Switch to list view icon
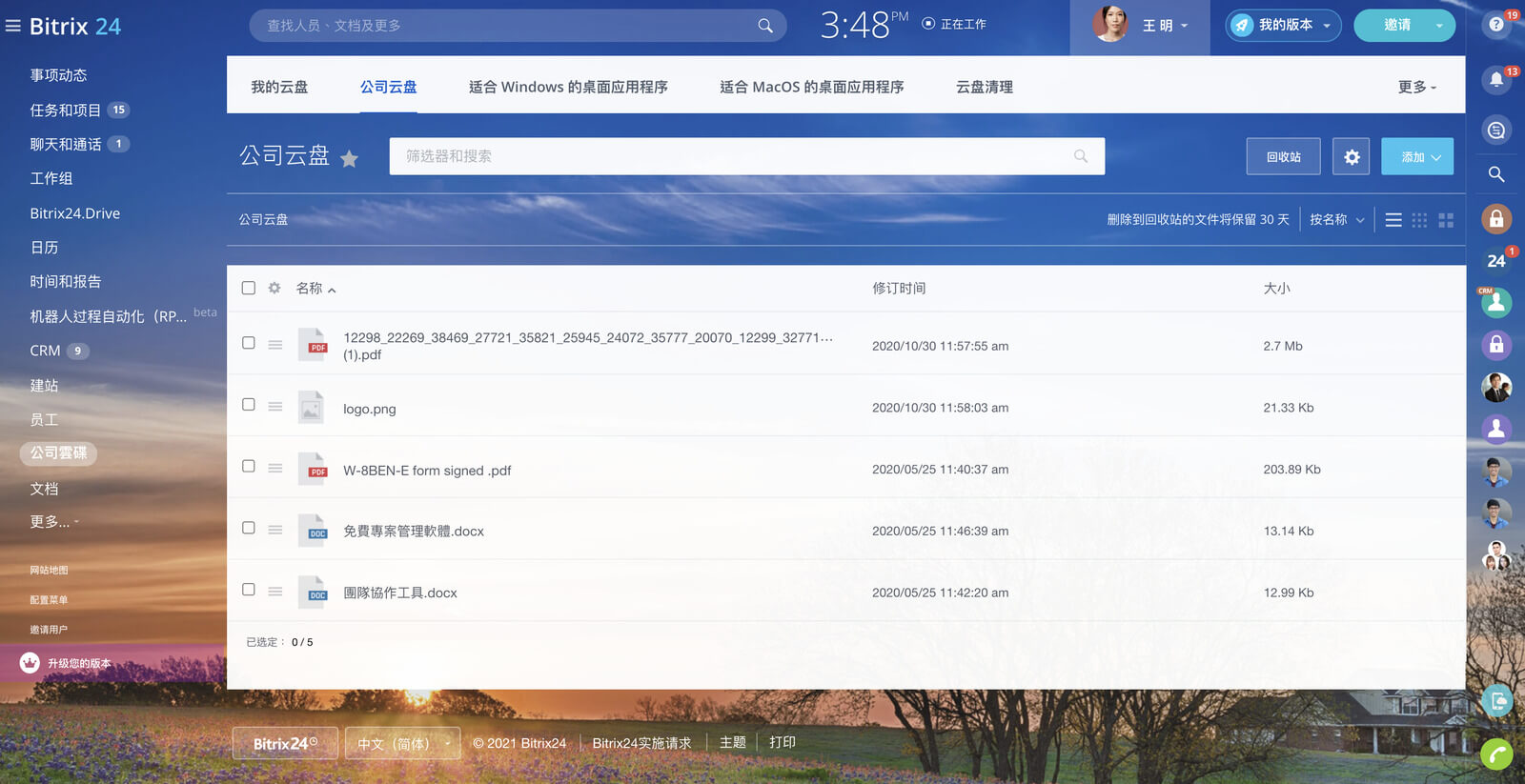This screenshot has width=1525, height=784. pos(1393,220)
